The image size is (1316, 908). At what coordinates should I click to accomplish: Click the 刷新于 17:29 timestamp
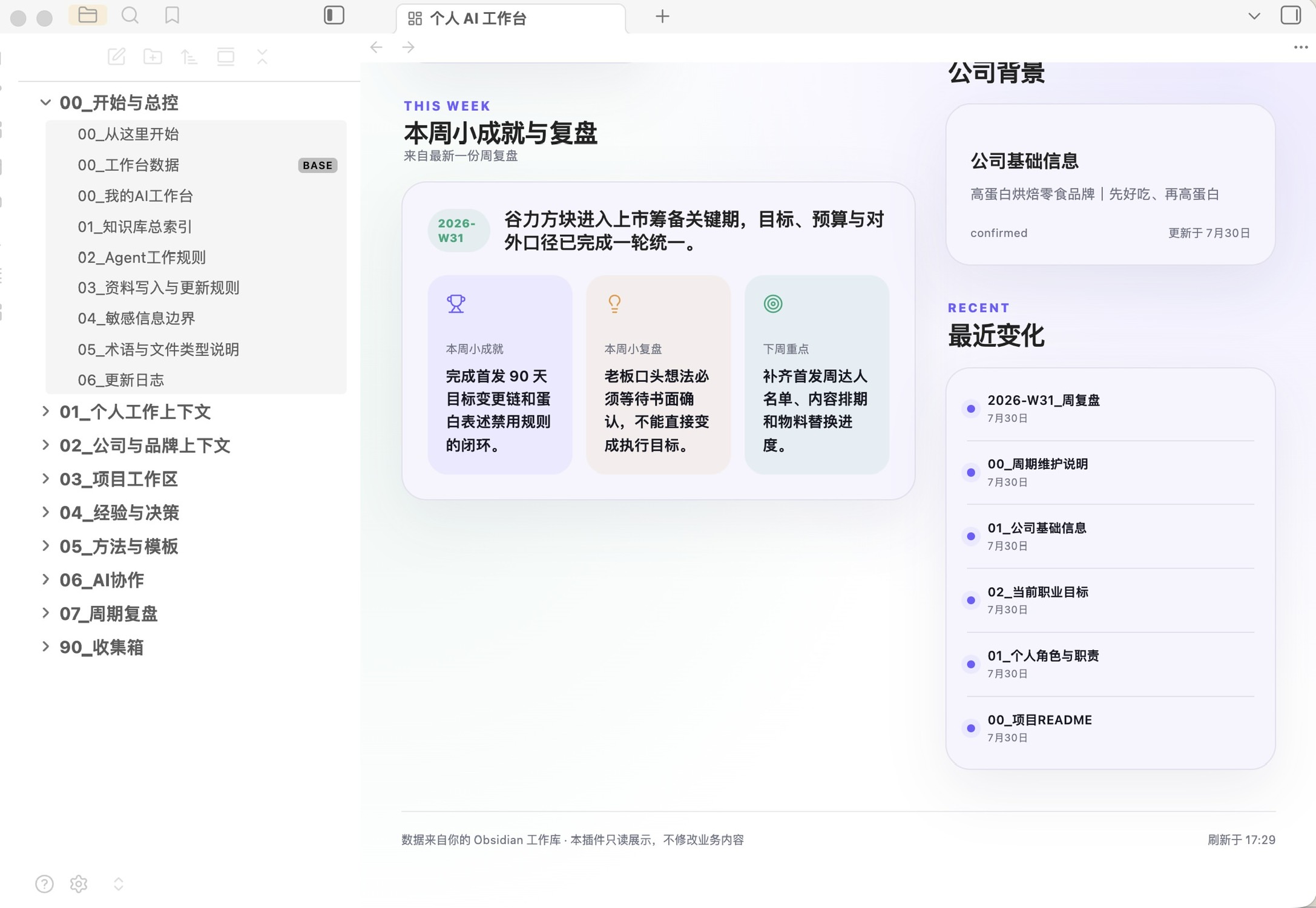click(x=1241, y=840)
